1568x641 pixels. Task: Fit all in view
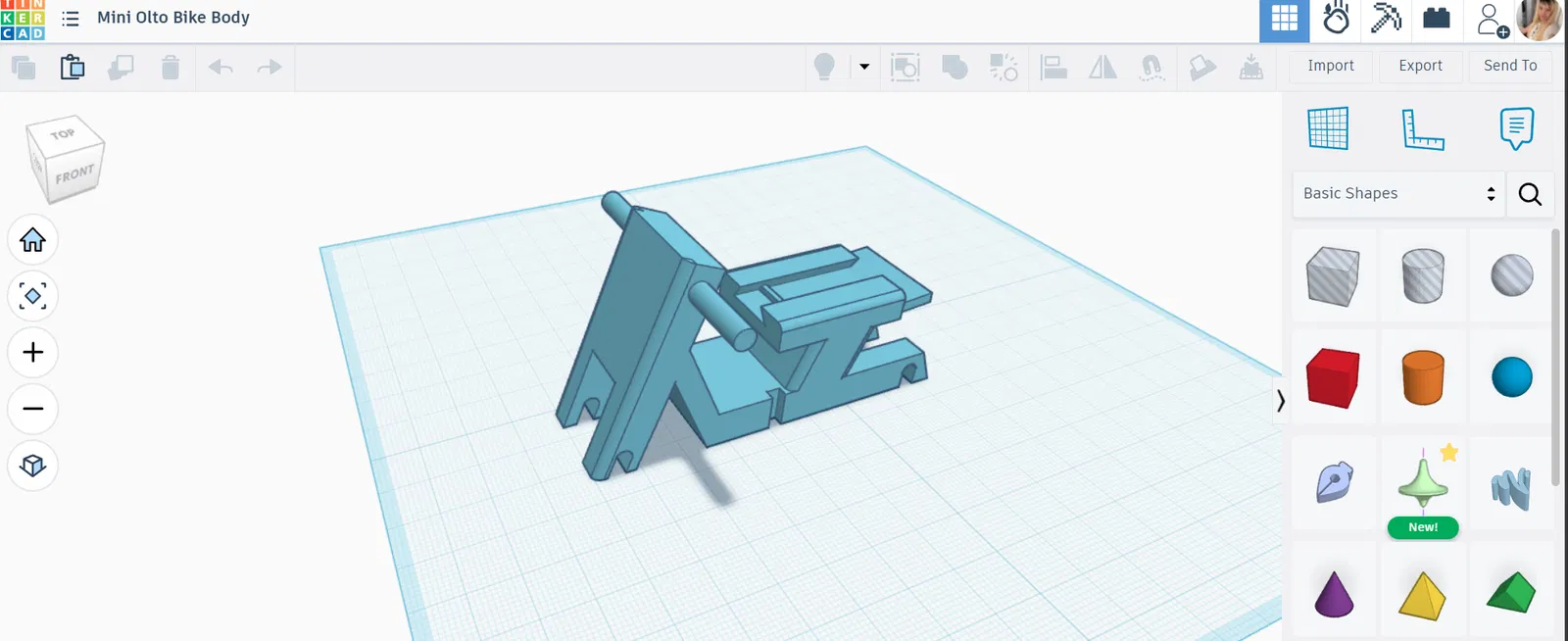[x=32, y=296]
